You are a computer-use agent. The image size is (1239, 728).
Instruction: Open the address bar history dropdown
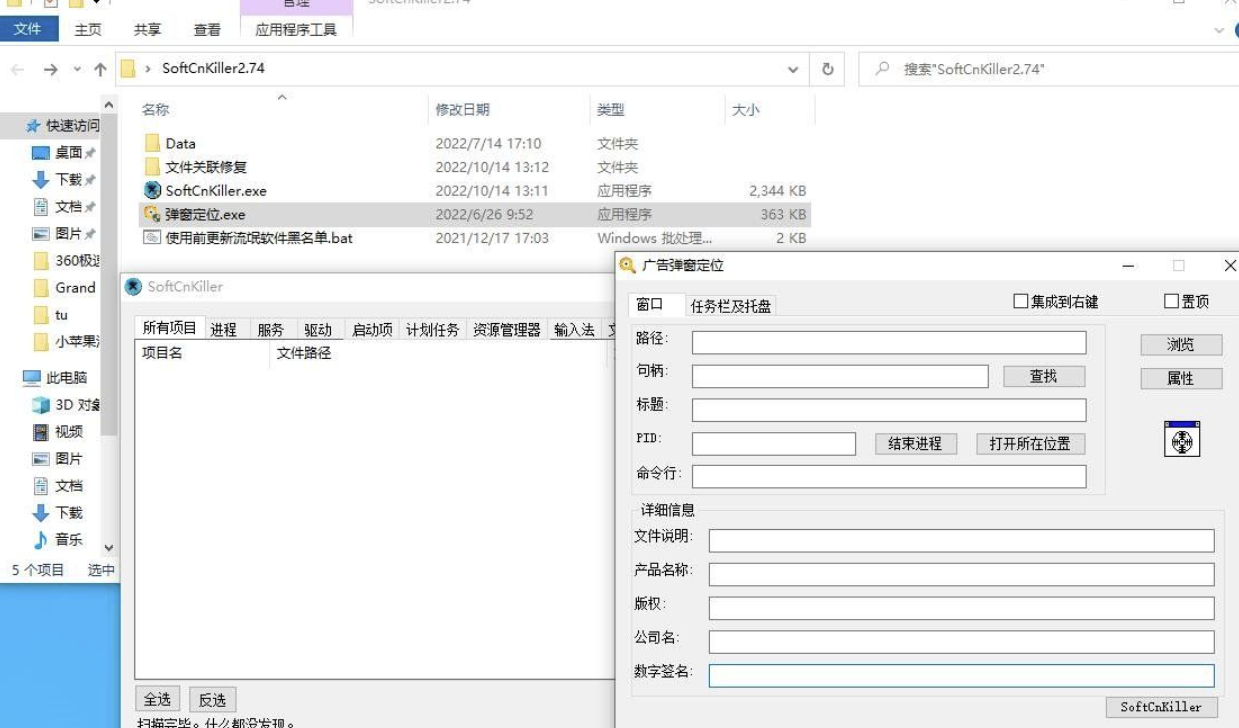[793, 70]
